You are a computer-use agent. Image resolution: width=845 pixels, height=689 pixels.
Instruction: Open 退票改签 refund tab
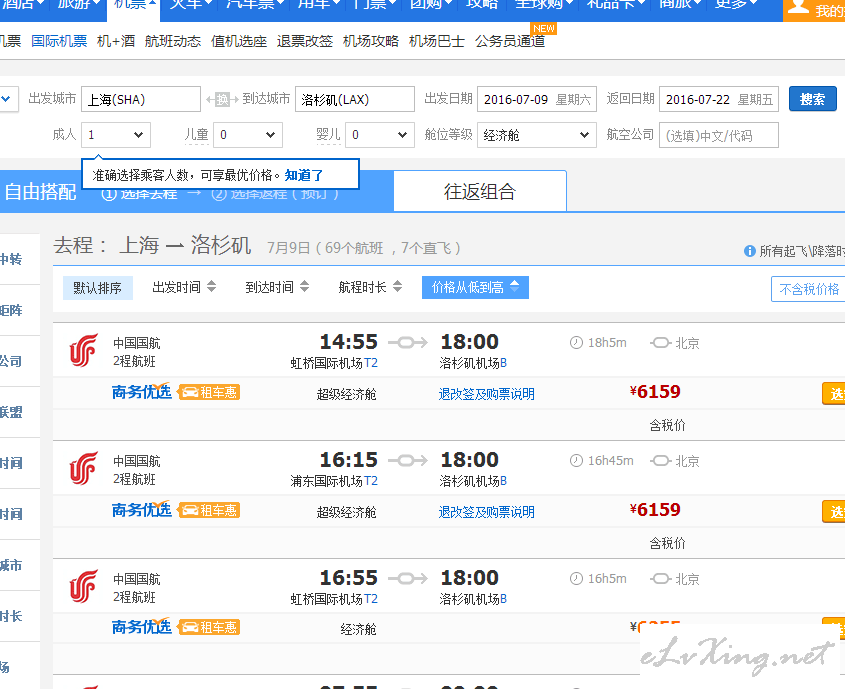[x=305, y=41]
